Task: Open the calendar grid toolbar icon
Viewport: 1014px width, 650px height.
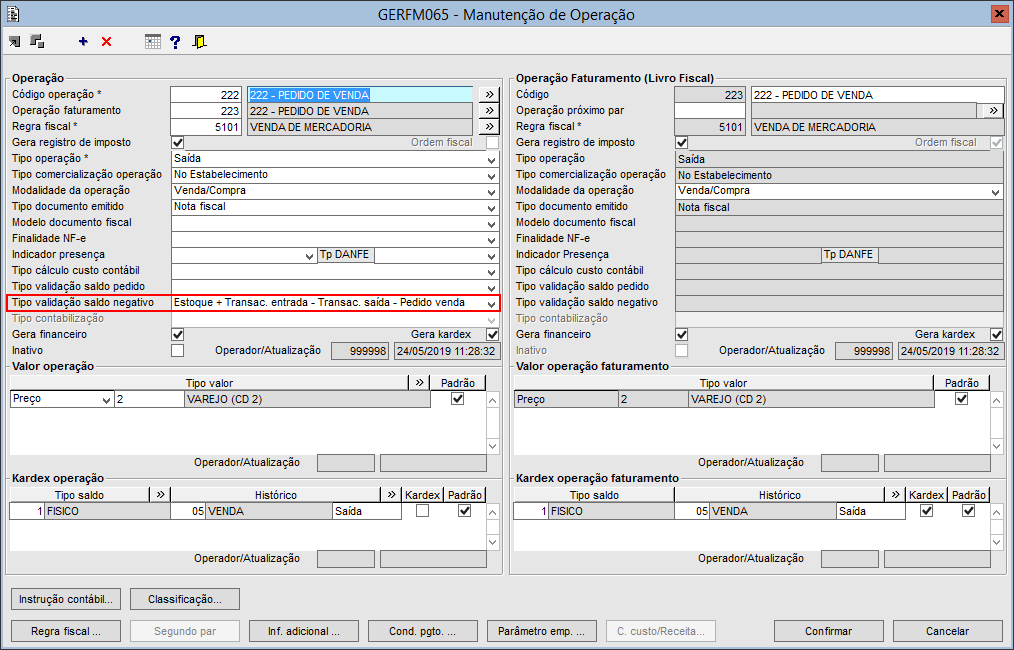Action: [x=153, y=42]
